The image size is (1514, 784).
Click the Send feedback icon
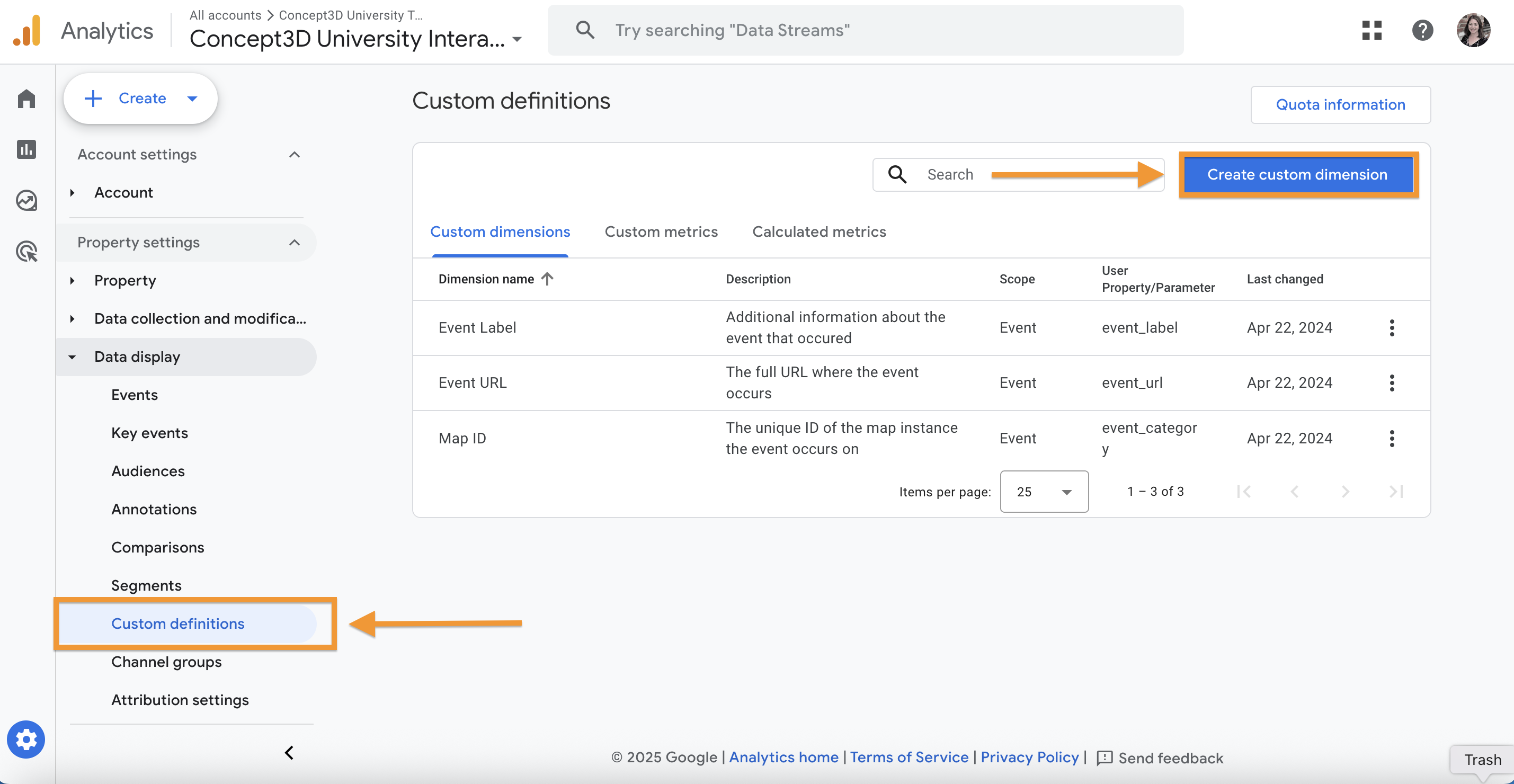click(x=1105, y=758)
